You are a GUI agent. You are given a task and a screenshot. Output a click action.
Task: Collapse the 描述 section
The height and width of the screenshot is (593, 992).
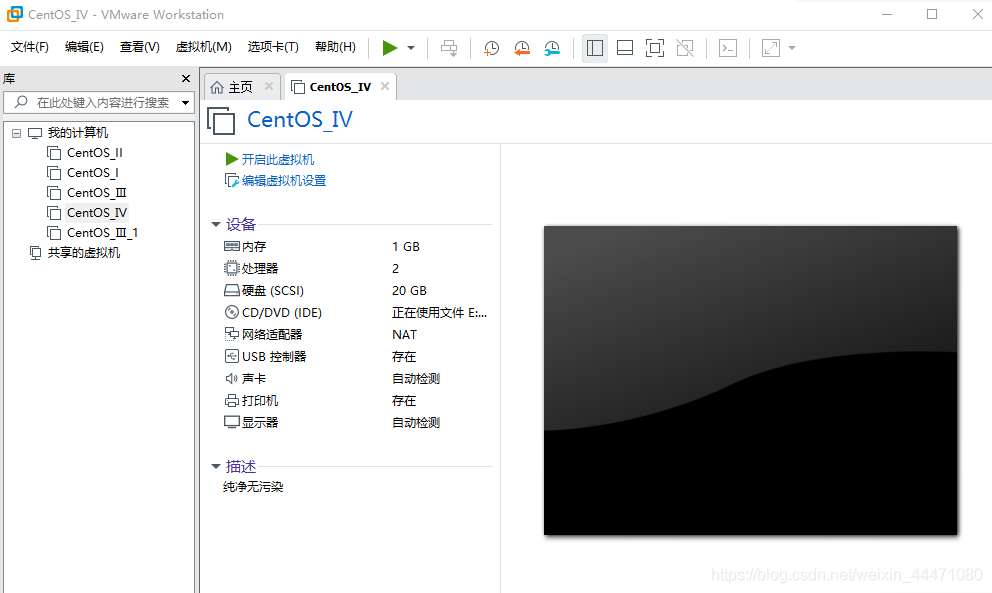216,466
